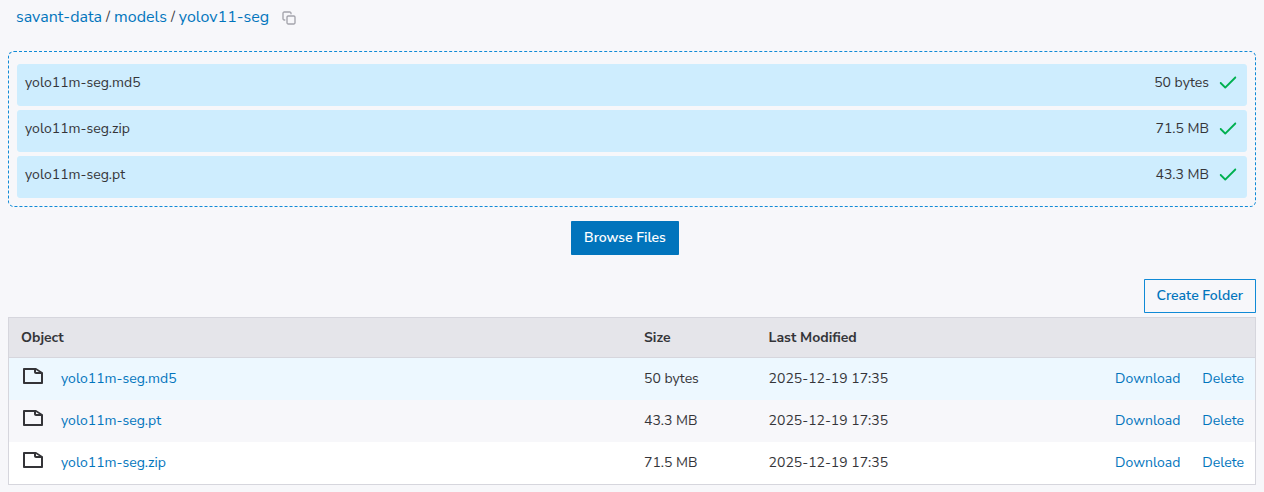
Task: Open the yolo11m-seg.md5 object link
Action: click(x=118, y=379)
